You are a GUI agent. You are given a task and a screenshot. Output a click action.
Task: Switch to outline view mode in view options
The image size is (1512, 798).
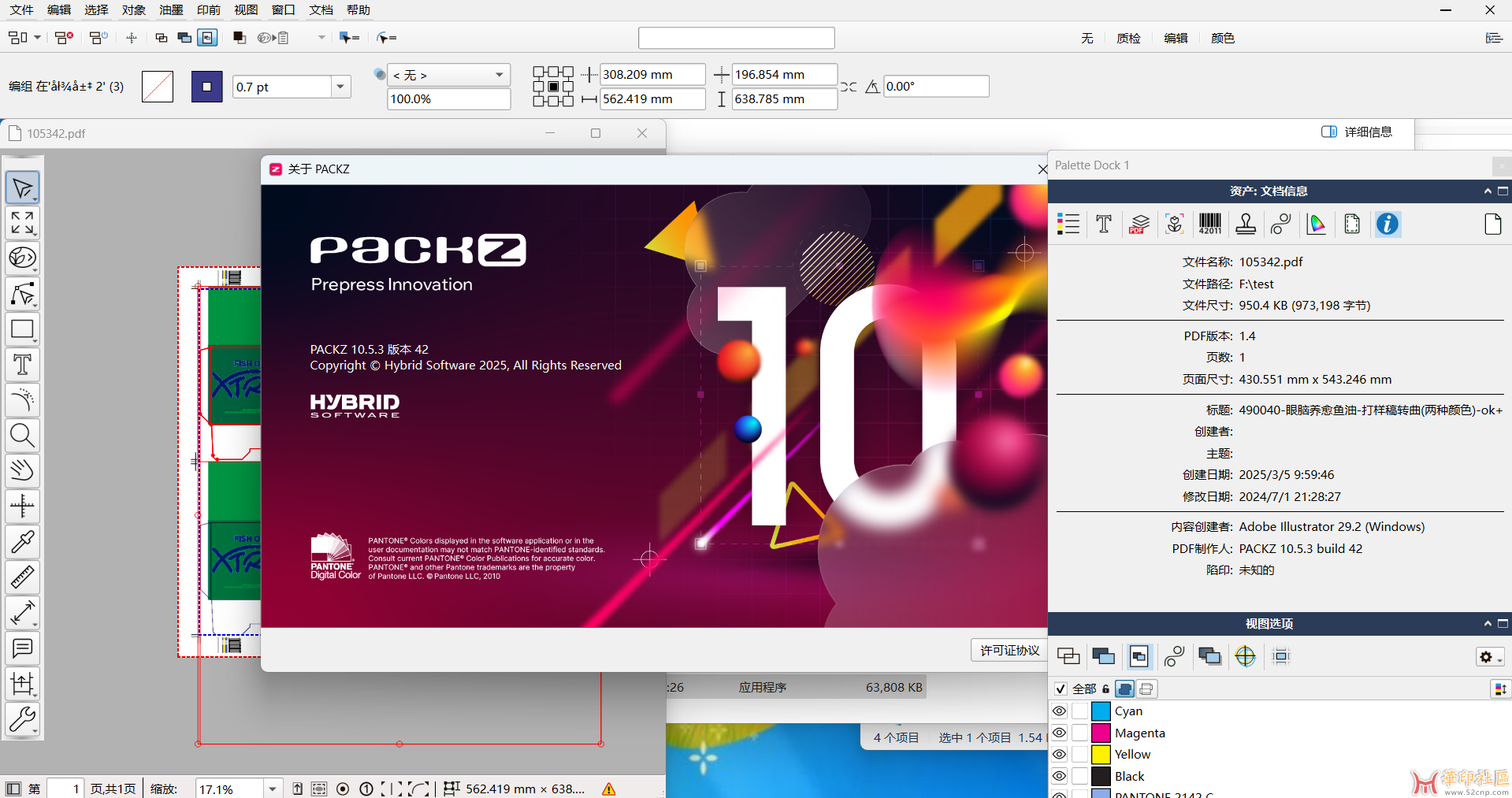point(1068,656)
